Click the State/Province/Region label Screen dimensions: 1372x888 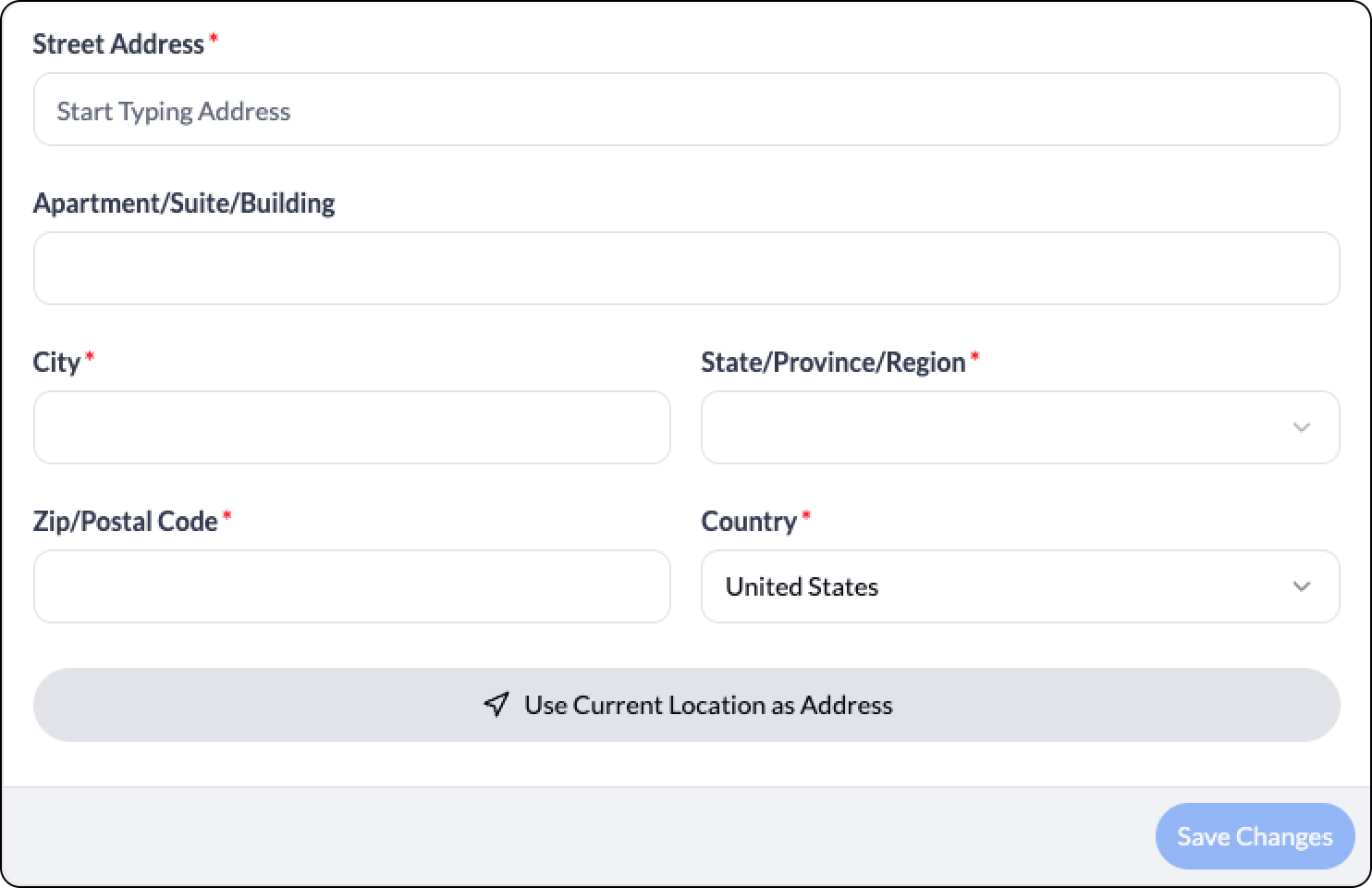[833, 363]
